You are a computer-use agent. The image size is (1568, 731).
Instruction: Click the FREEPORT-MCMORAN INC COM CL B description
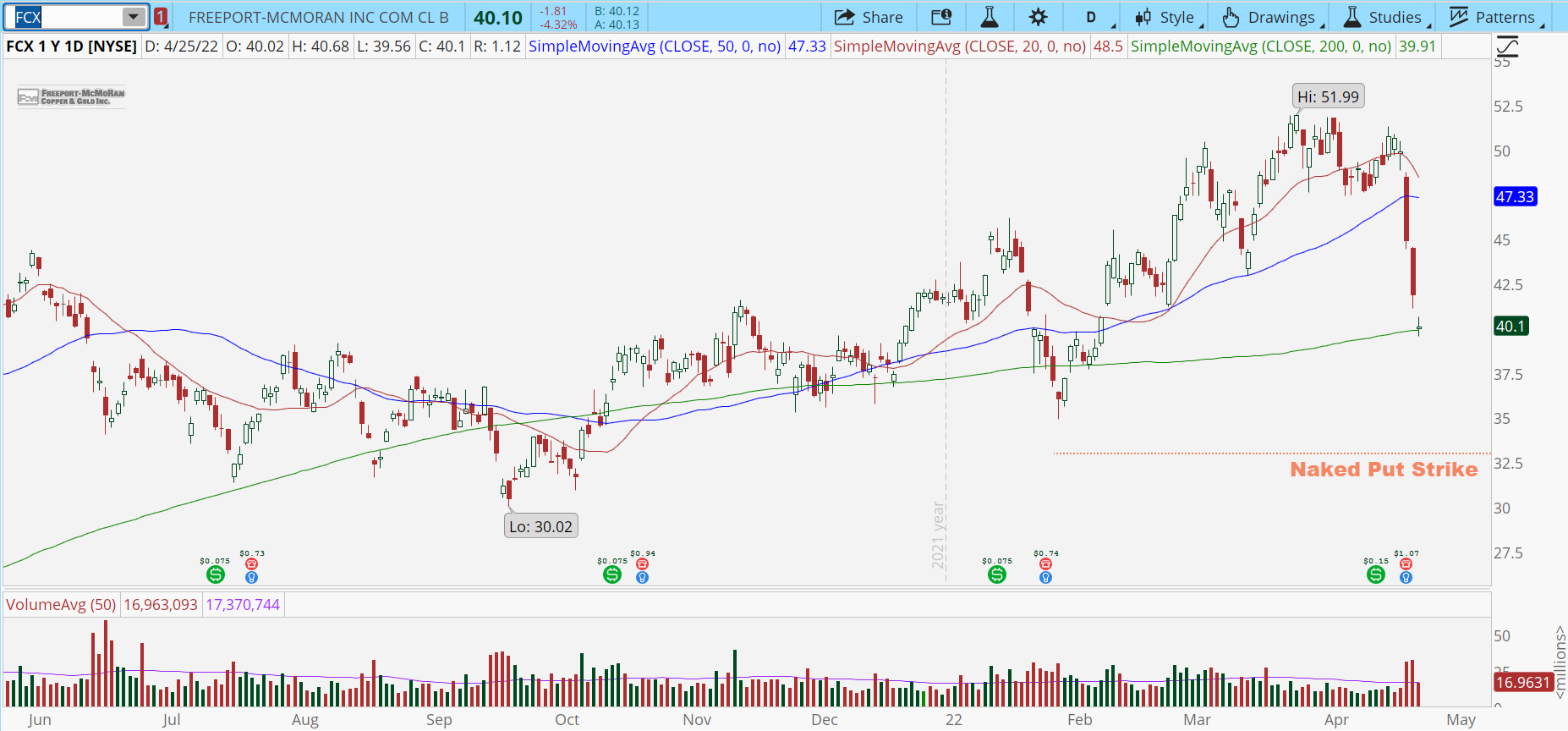coord(319,17)
